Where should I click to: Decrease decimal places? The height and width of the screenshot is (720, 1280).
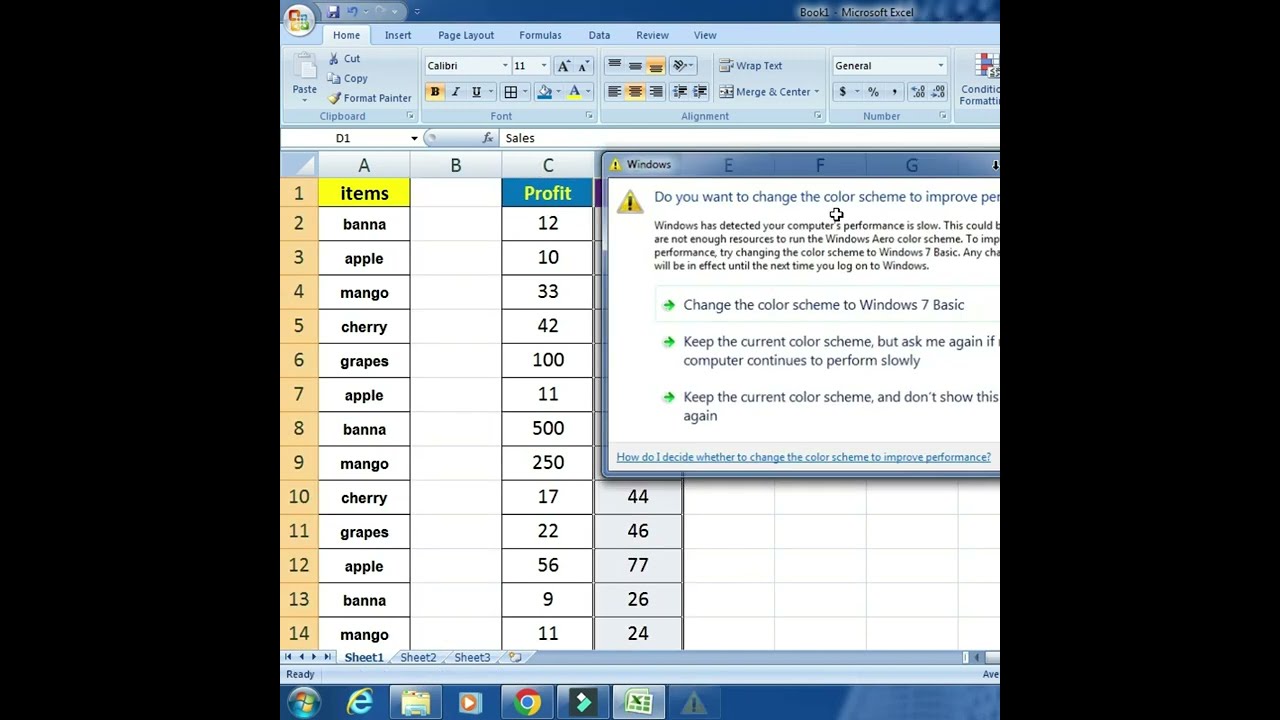coord(938,92)
